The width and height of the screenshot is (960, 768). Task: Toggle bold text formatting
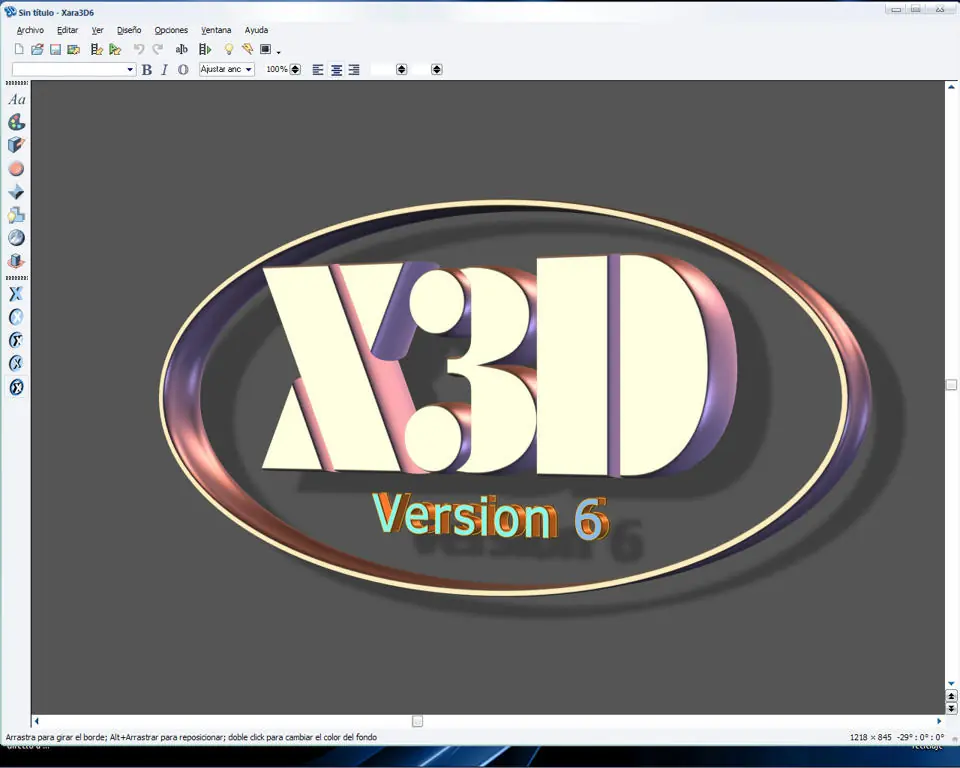pyautogui.click(x=147, y=70)
